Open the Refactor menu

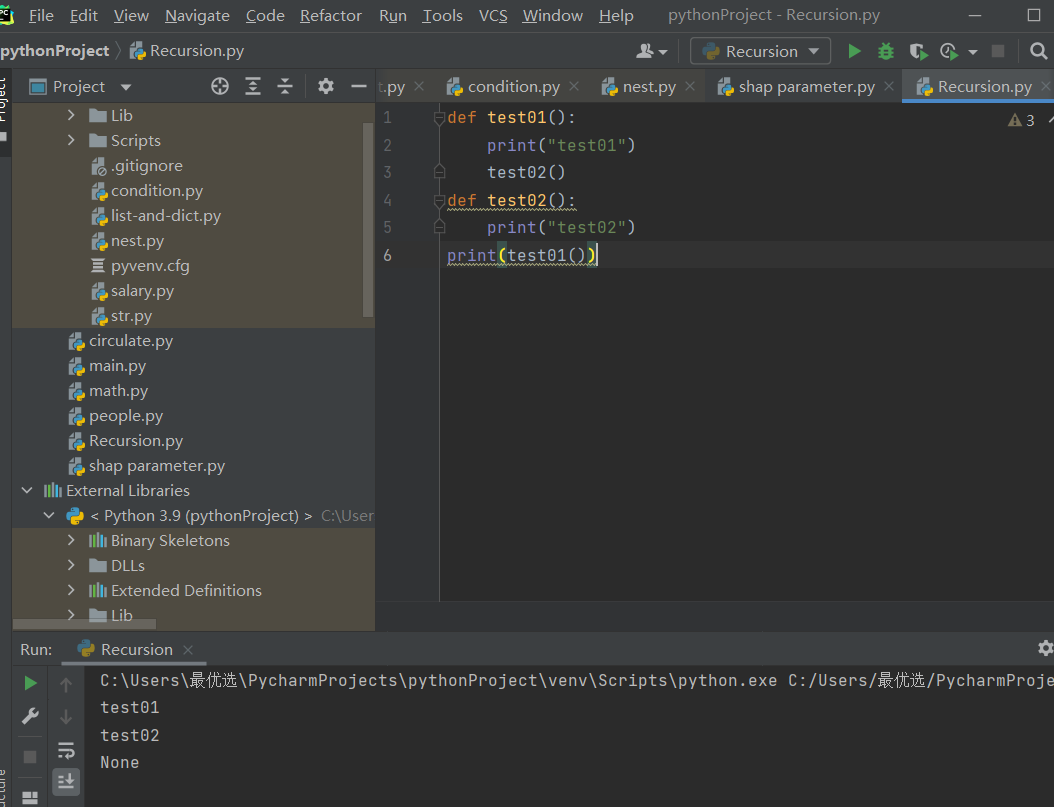pyautogui.click(x=331, y=15)
